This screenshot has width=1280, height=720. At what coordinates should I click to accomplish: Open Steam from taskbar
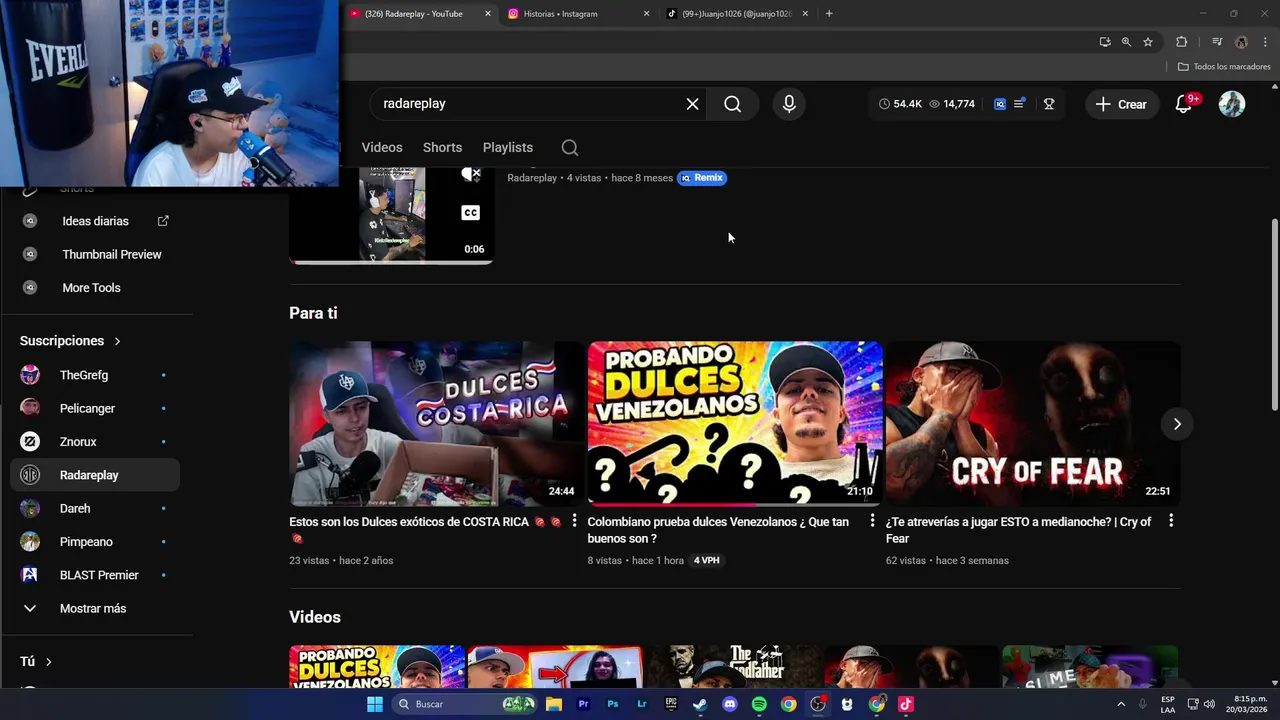tap(700, 704)
